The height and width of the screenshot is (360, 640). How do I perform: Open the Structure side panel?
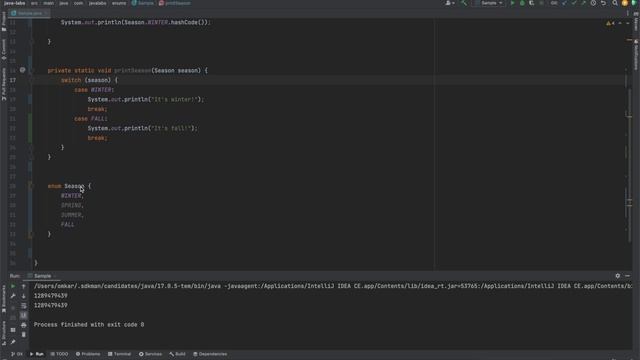tap(4, 333)
